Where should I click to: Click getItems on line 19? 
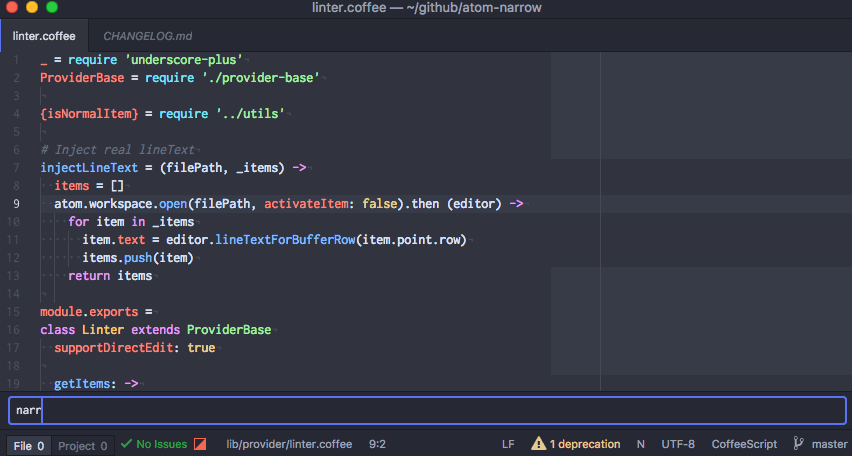pos(82,384)
